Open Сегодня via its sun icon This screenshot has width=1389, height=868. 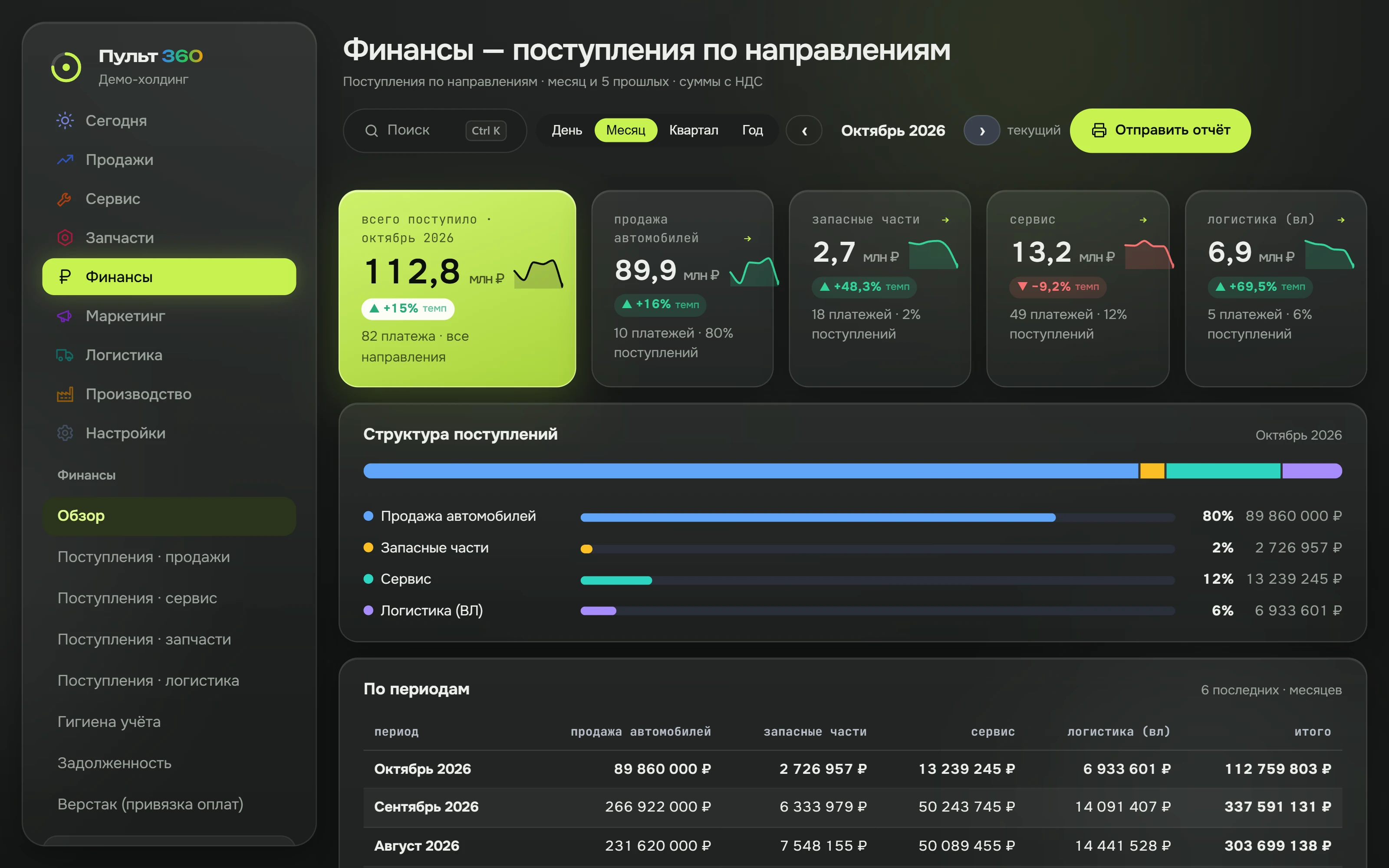click(65, 121)
